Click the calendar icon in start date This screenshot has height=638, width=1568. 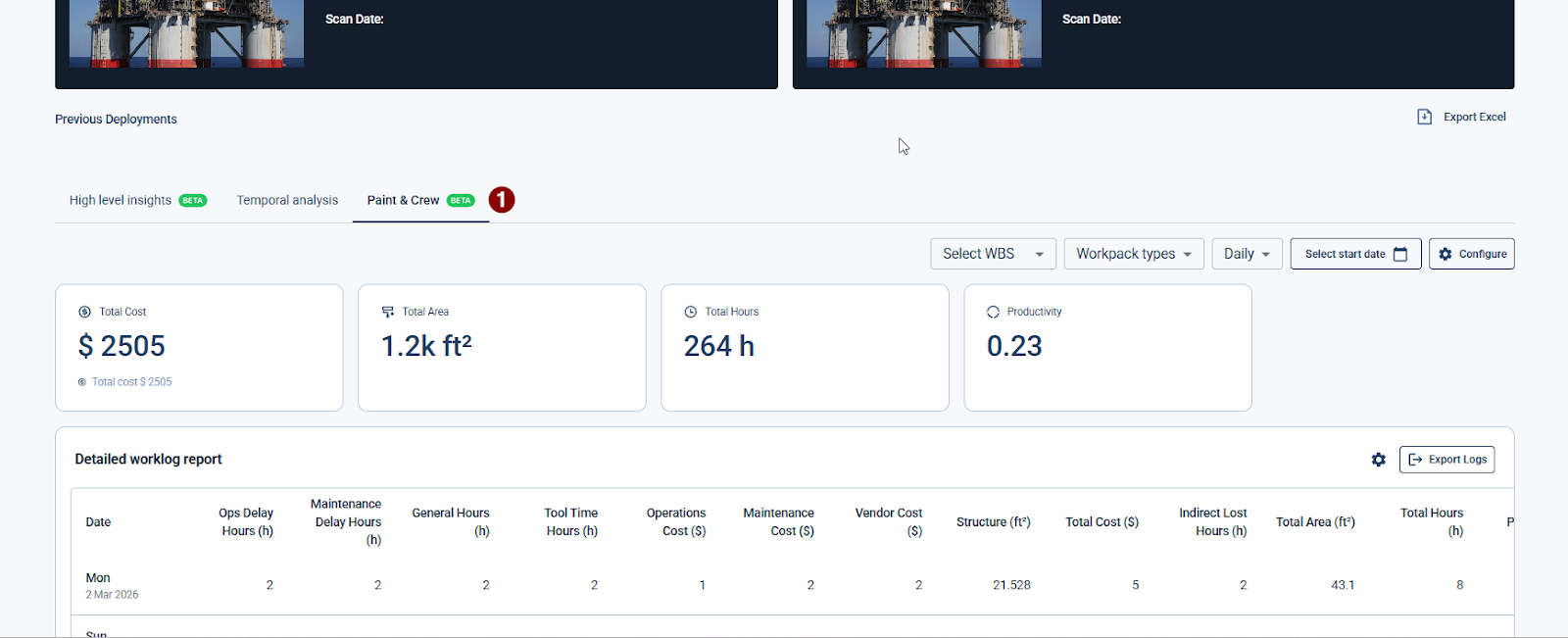click(x=1400, y=254)
